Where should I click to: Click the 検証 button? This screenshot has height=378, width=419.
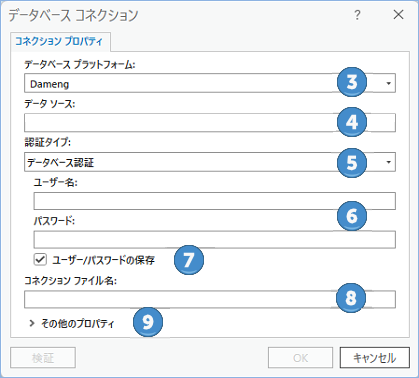click(43, 358)
